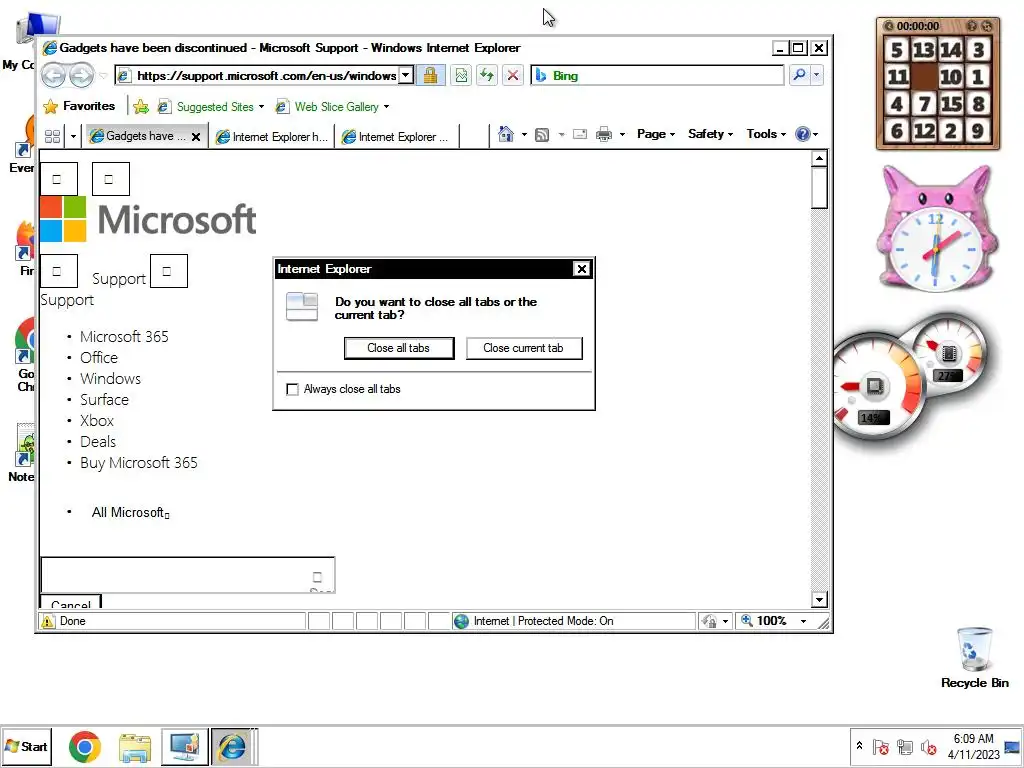Click the All Microsoft link
Screen dimensions: 1024x768
[130, 512]
